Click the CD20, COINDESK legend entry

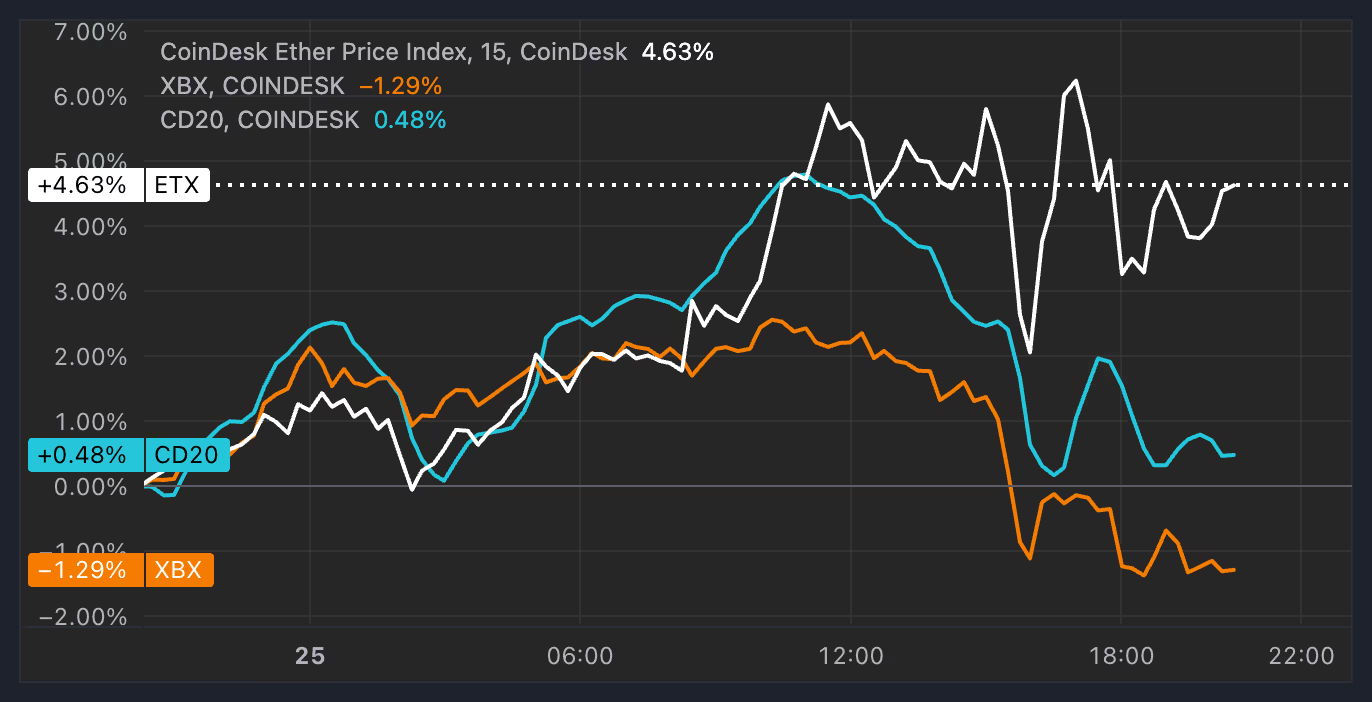(259, 120)
